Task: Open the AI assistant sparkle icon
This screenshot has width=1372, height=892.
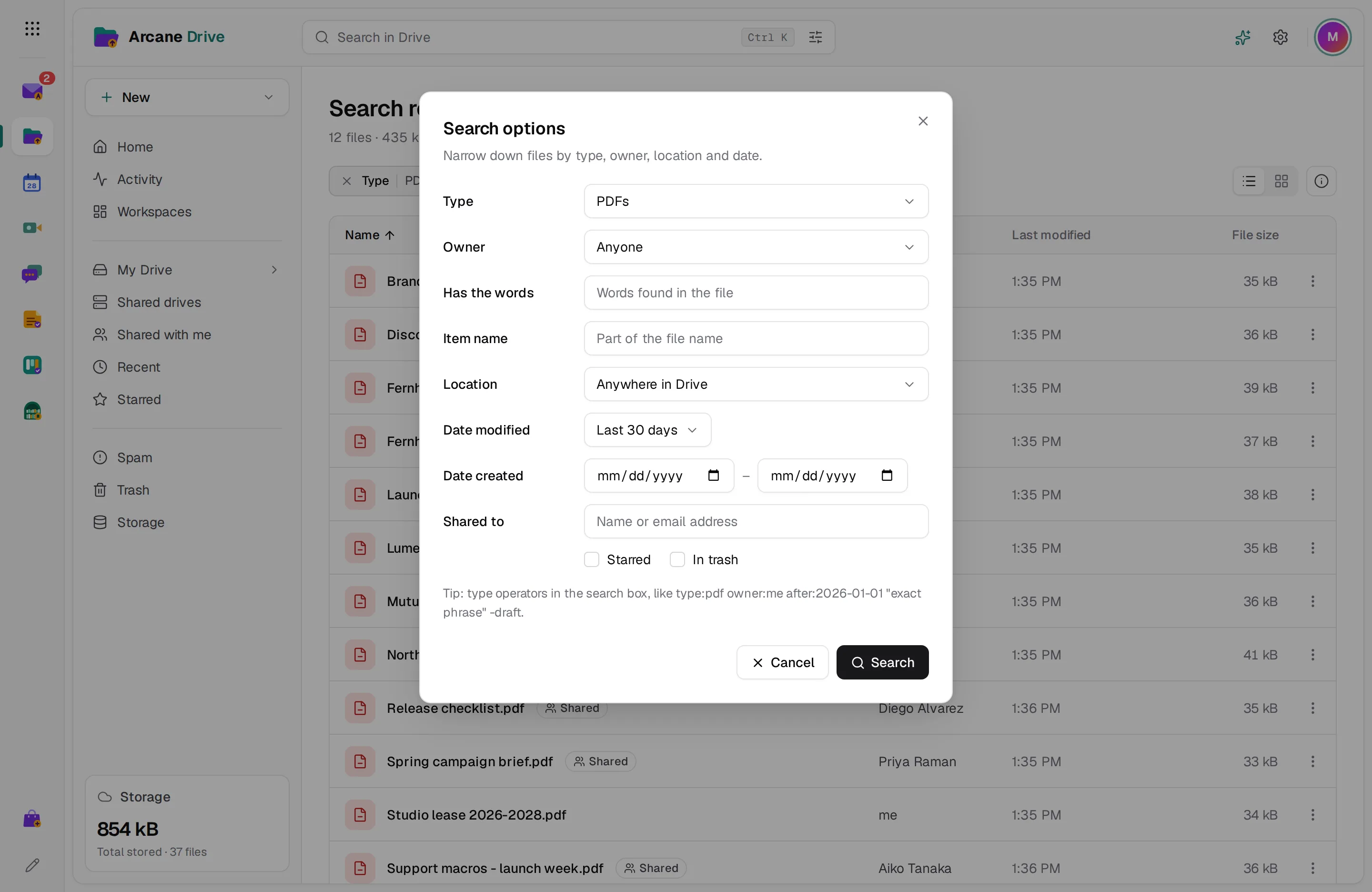Action: tap(1242, 38)
